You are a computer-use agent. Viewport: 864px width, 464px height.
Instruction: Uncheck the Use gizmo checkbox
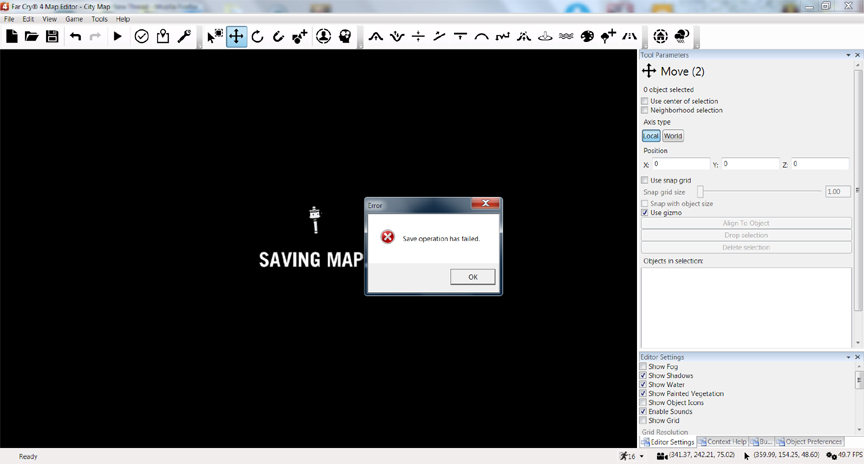(645, 213)
